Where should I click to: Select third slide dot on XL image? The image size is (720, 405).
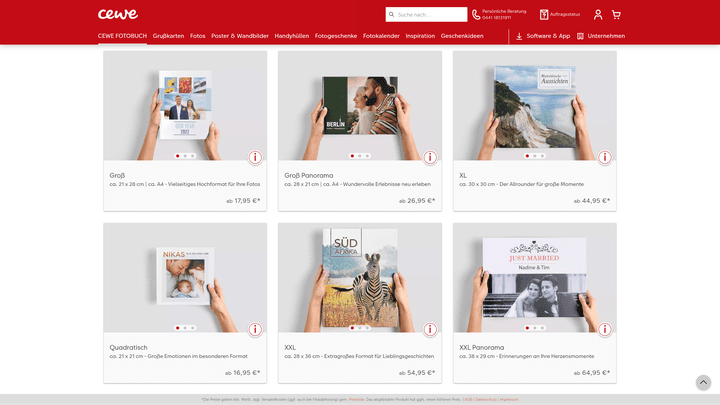tap(543, 156)
